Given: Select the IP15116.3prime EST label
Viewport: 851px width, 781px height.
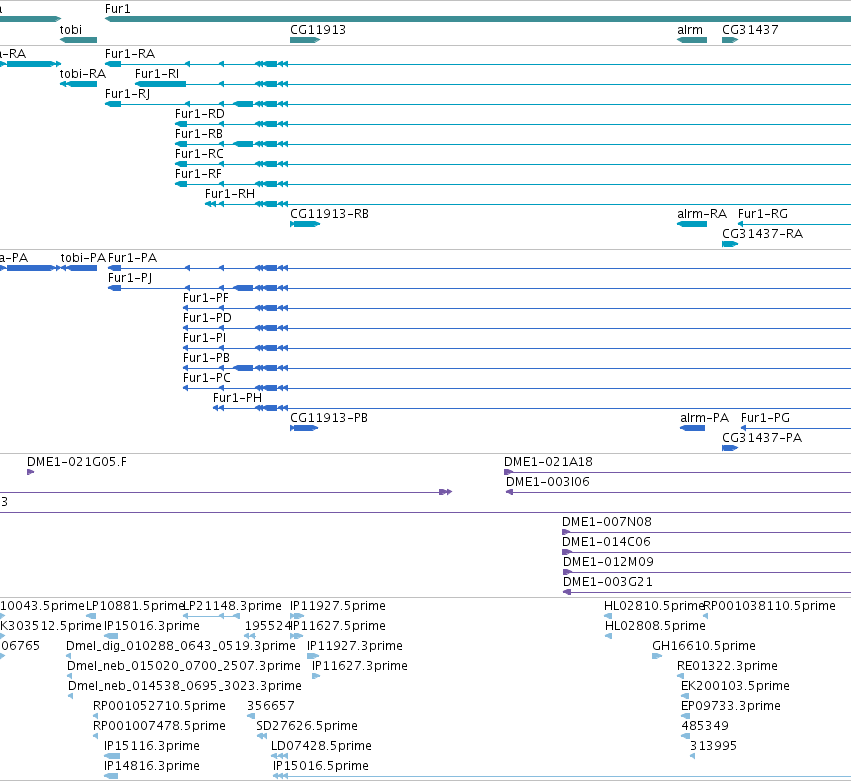Looking at the screenshot, I should tap(152, 747).
